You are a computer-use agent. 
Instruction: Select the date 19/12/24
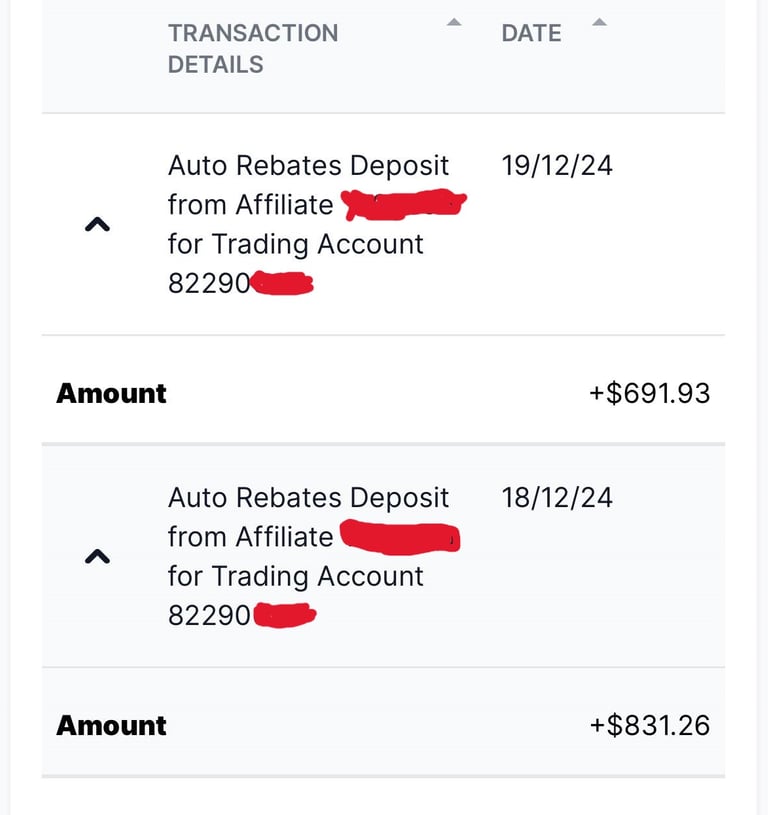click(x=558, y=165)
